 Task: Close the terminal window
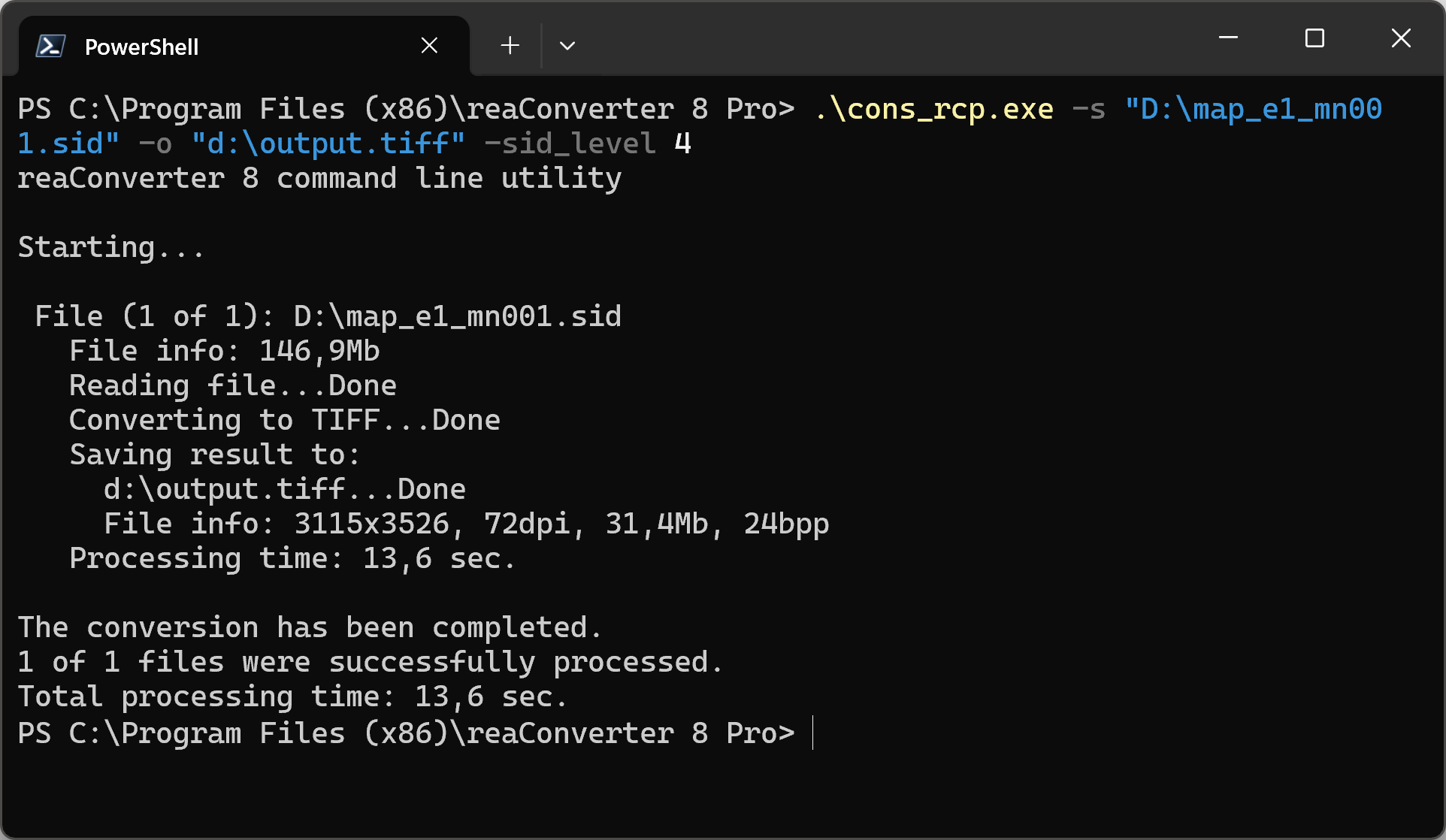[1401, 38]
